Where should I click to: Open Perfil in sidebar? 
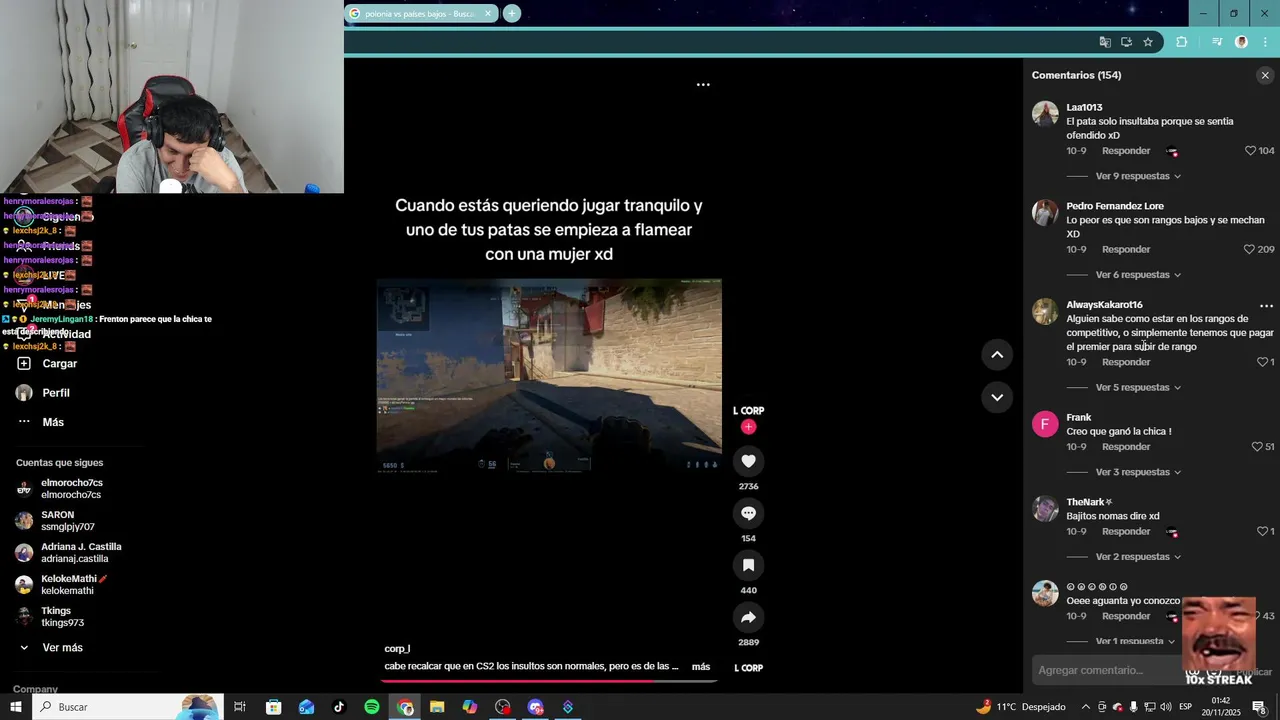55,393
